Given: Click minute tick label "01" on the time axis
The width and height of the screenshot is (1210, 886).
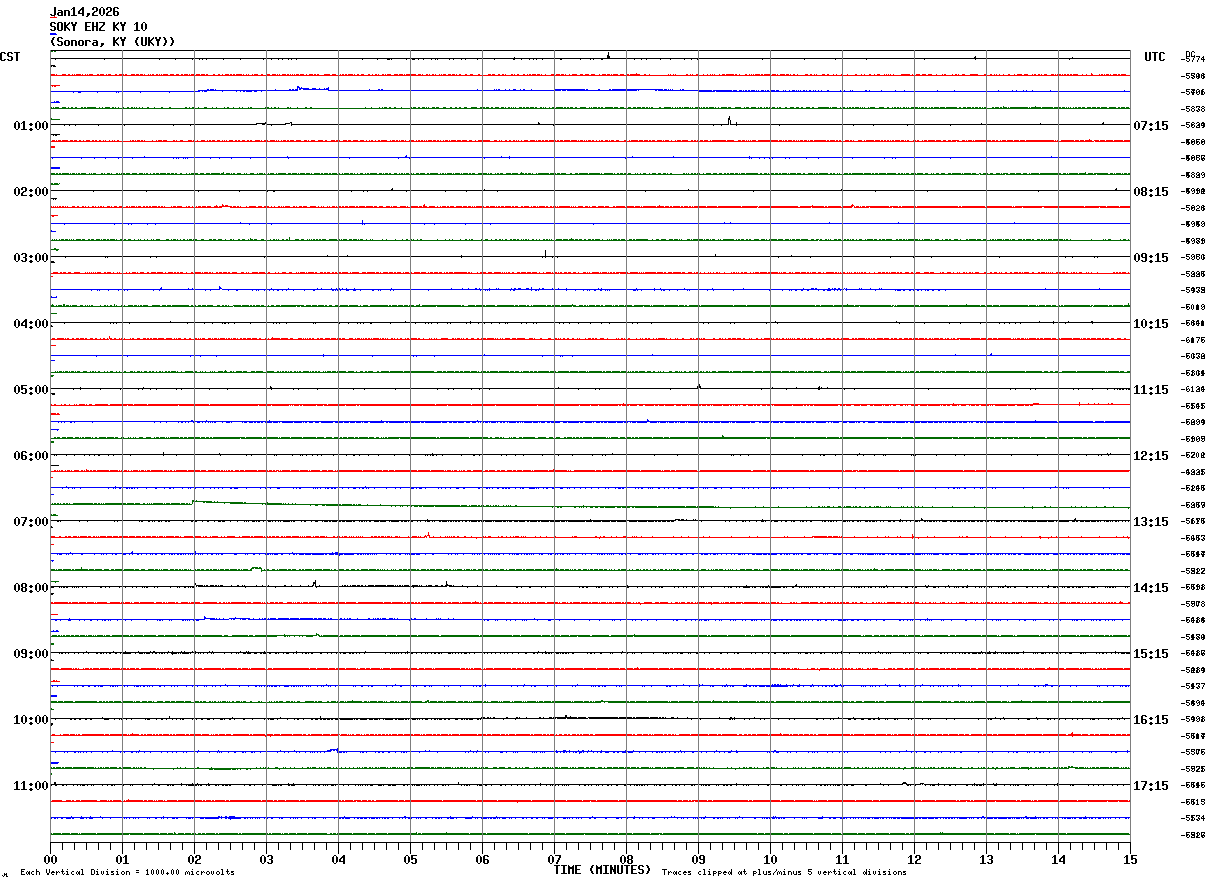Looking at the screenshot, I should (x=122, y=859).
